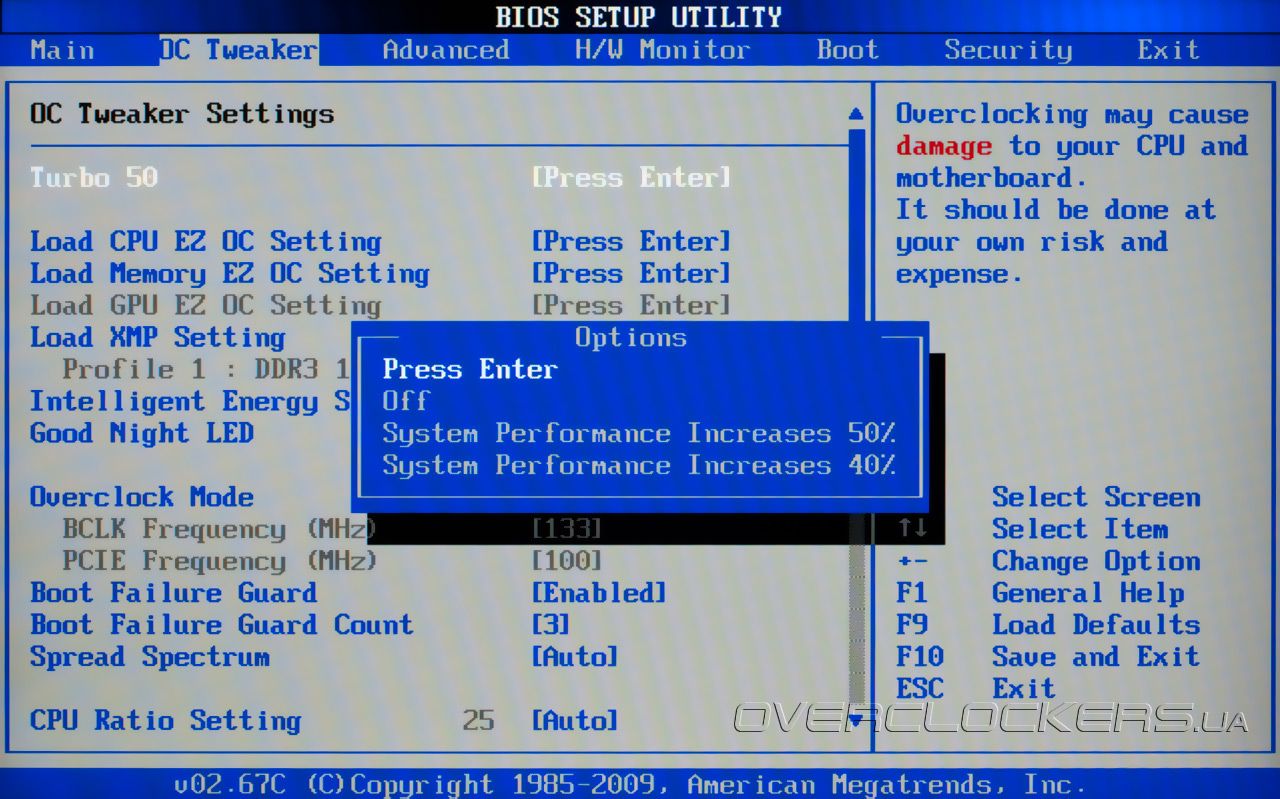Screen dimensions: 1280x799
Task: Go to the H/W Monitor tab
Action: 662,50
